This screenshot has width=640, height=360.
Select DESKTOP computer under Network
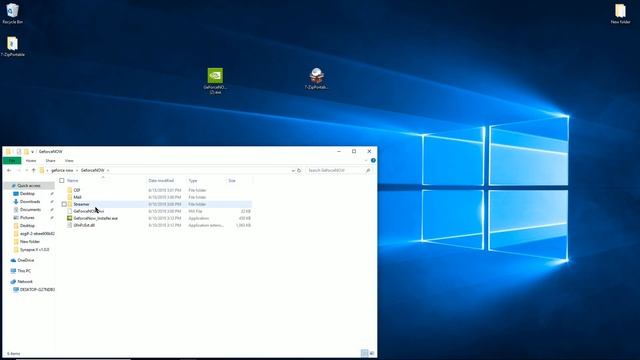(37, 289)
